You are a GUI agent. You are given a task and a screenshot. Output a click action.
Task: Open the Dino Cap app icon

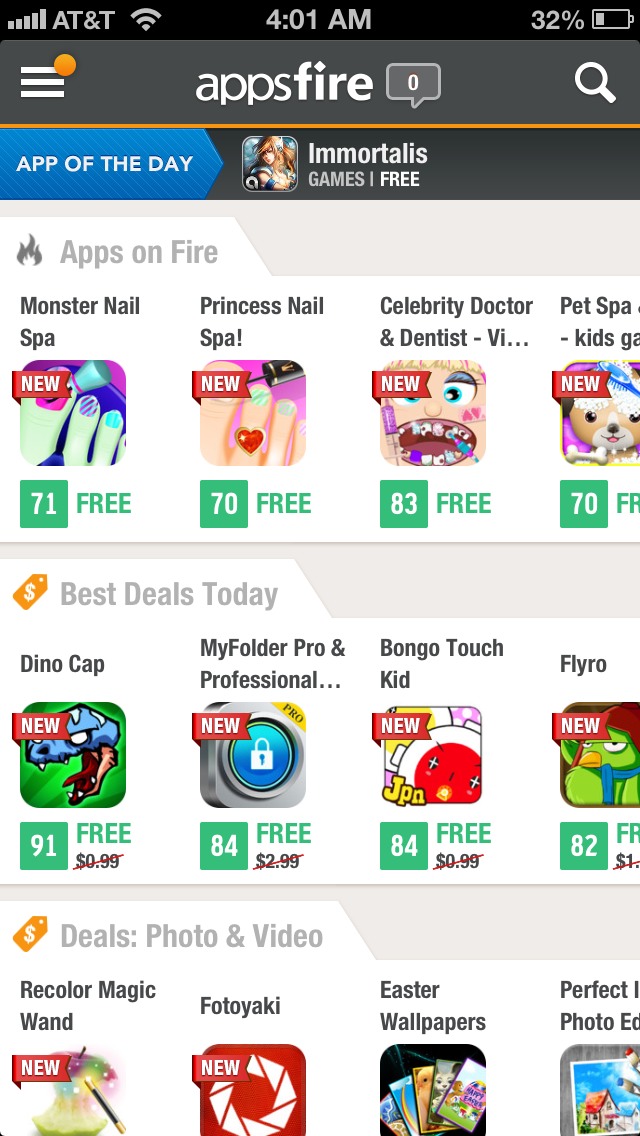(72, 755)
